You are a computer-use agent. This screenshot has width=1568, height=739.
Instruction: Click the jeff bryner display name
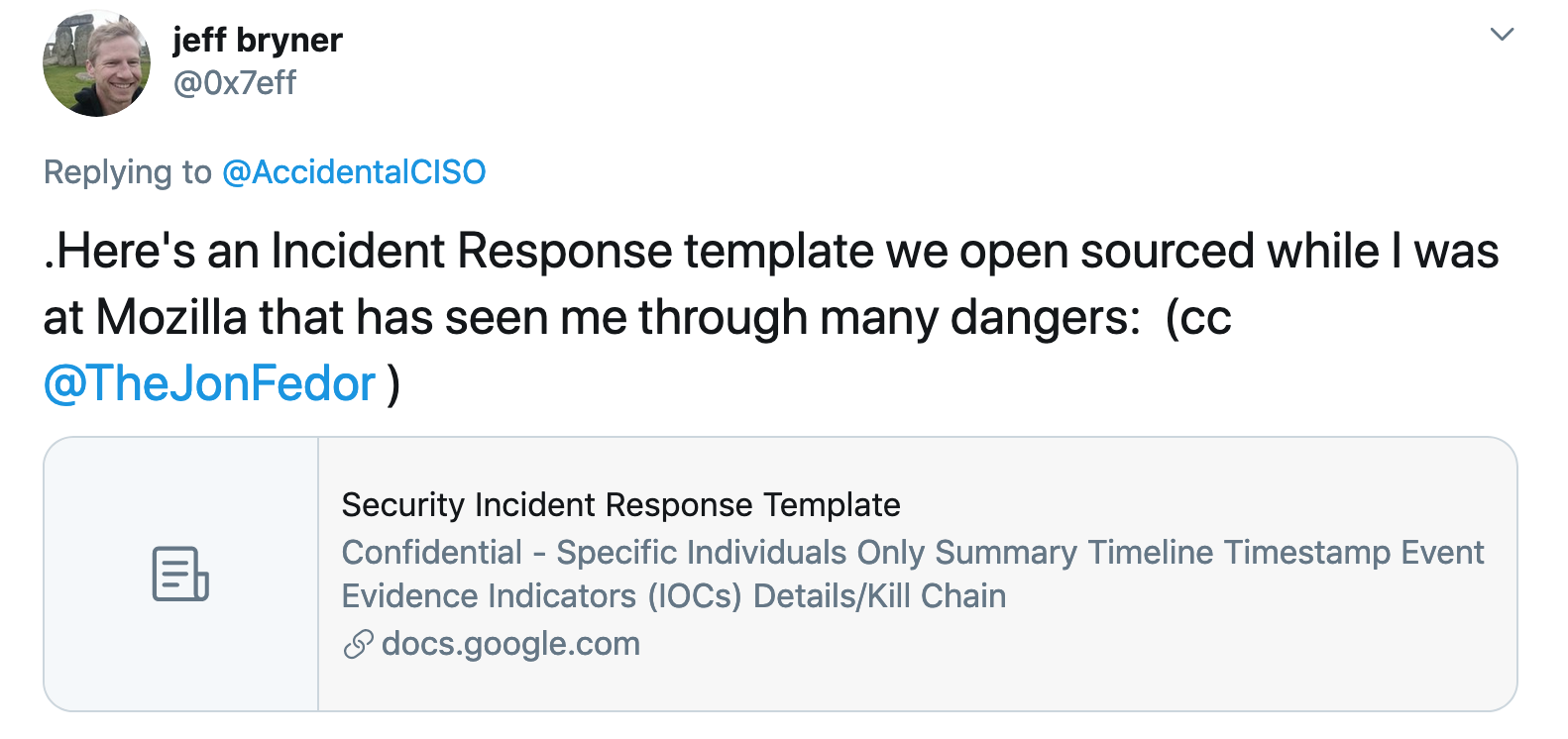pos(258,40)
